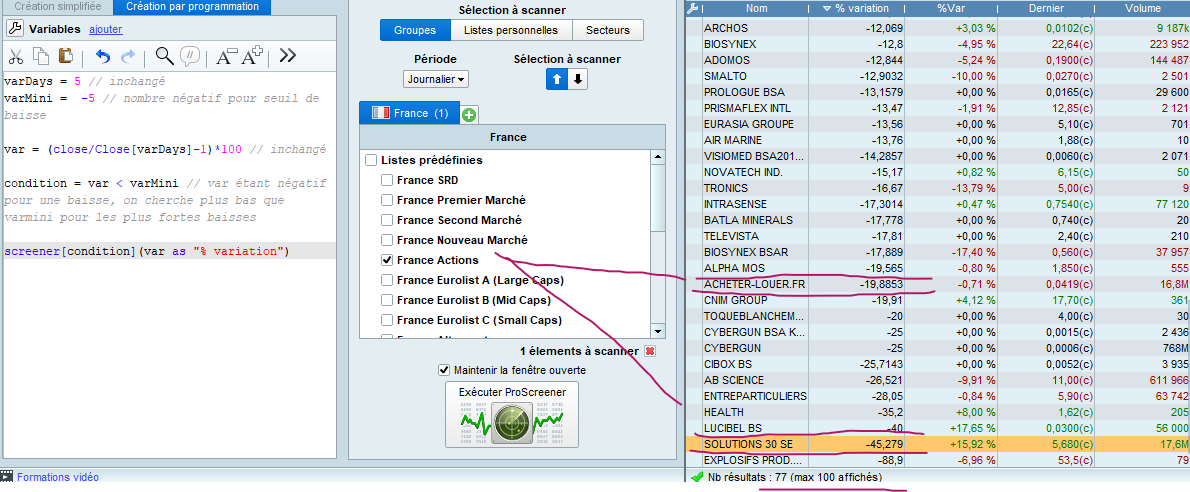Viewport: 1190px width, 492px height.
Task: Click the France list scrollbar thumb
Action: (658, 196)
